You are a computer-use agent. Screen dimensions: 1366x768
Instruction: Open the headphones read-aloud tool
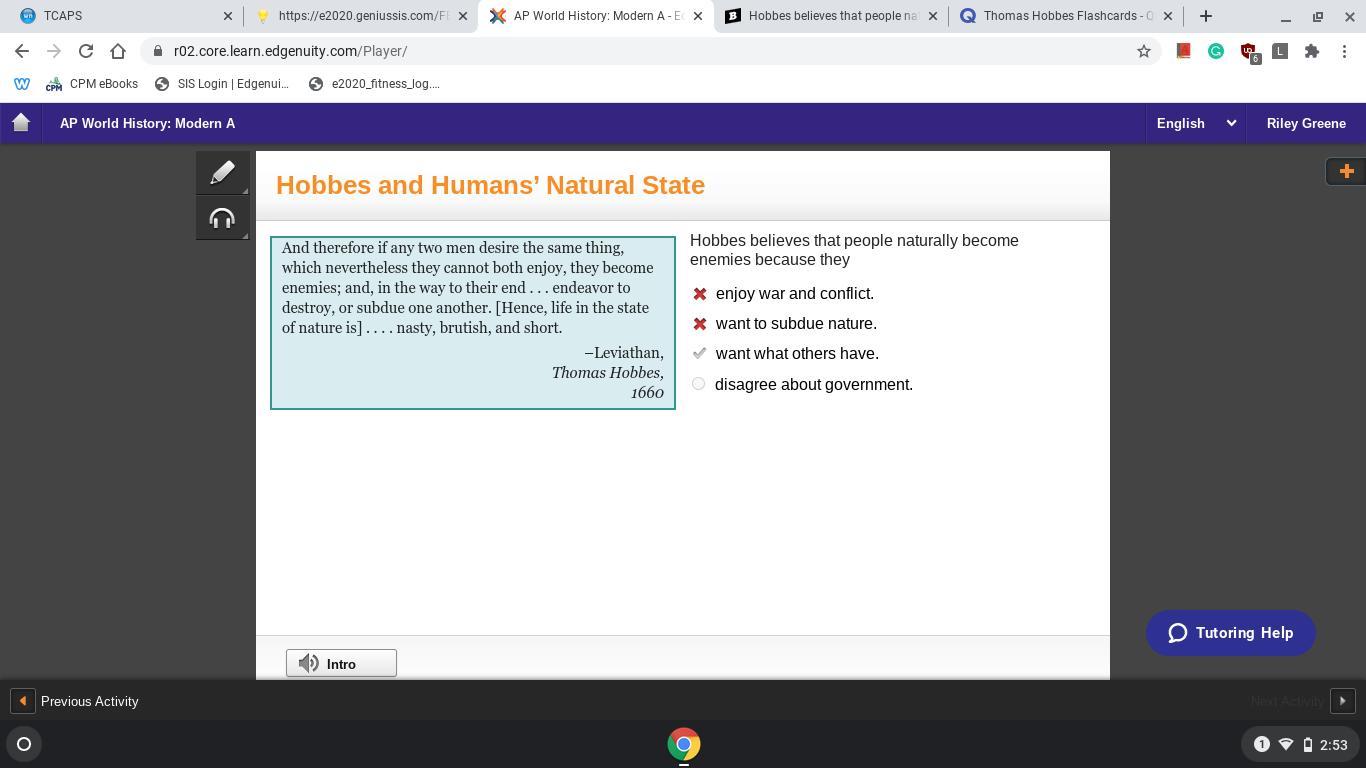tap(222, 218)
